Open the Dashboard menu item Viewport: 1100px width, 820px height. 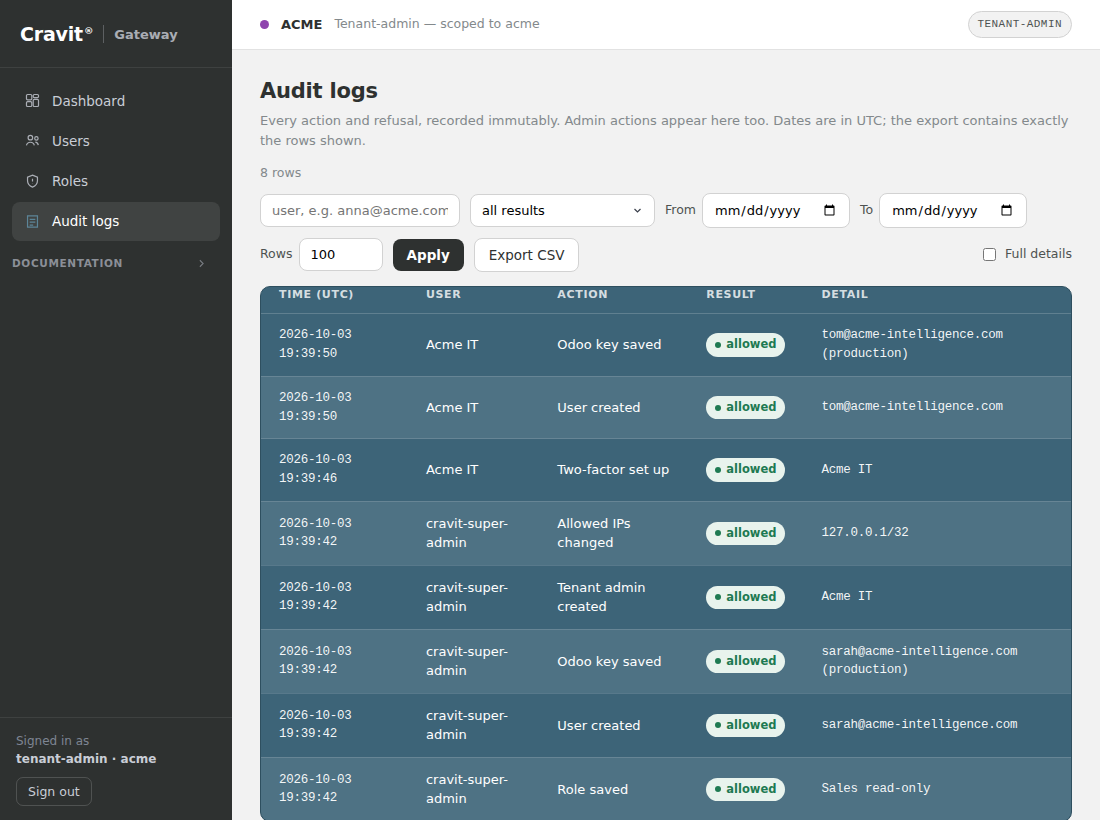pos(116,101)
